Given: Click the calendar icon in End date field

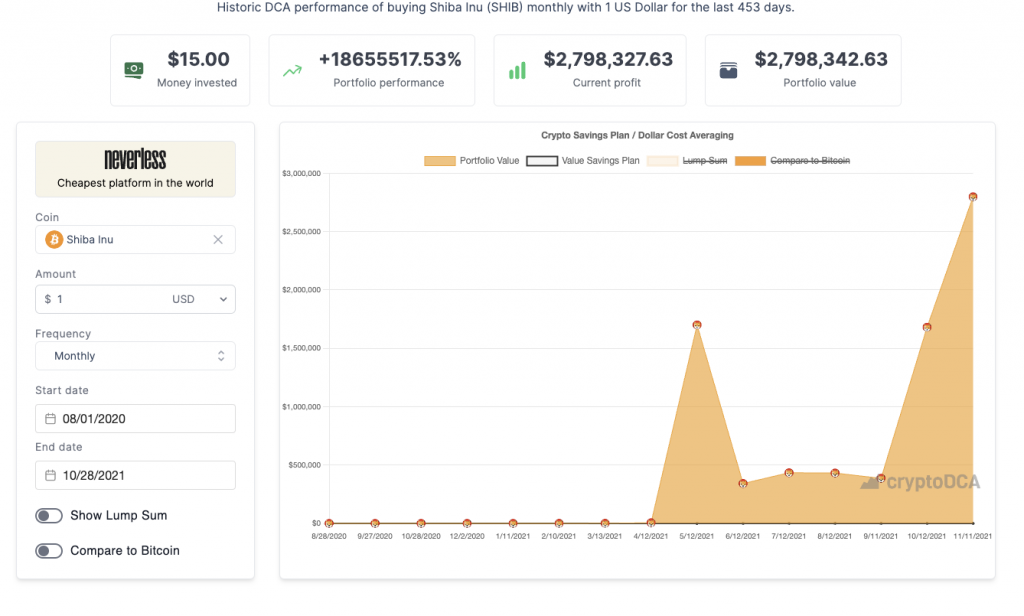Looking at the screenshot, I should [x=50, y=476].
